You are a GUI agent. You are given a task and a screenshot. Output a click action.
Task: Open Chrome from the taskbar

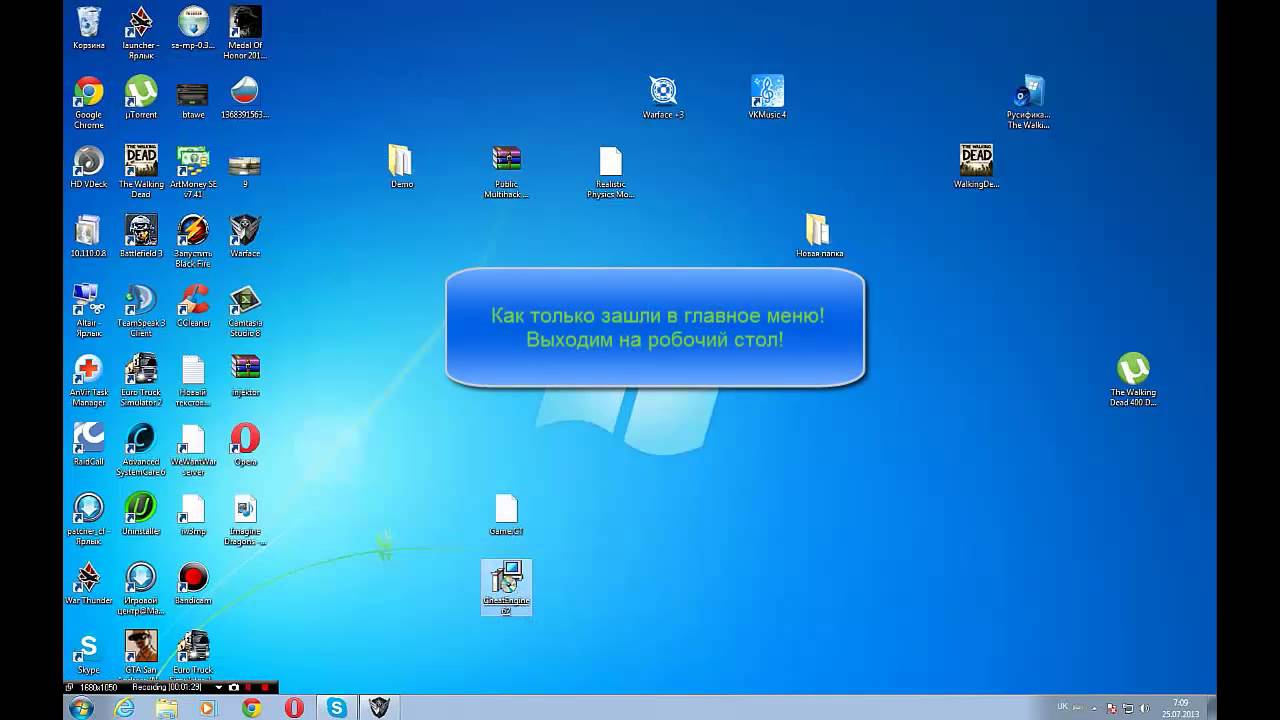(x=251, y=707)
